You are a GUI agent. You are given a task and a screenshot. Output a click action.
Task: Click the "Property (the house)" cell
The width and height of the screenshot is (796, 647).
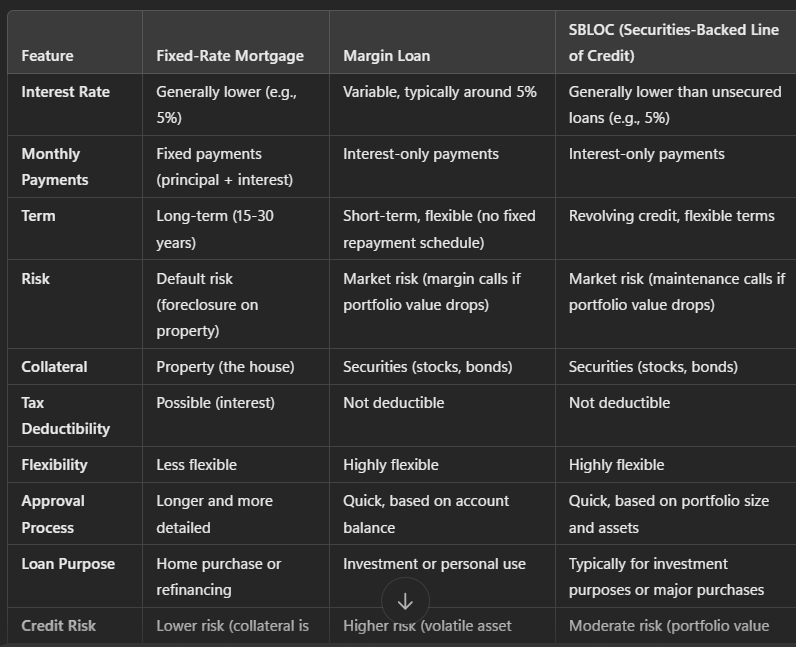click(x=225, y=367)
